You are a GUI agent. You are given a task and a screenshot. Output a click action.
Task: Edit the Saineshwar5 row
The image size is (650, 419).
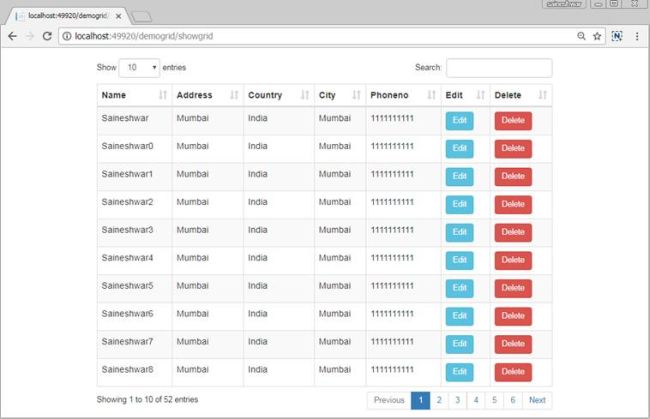pyautogui.click(x=459, y=288)
